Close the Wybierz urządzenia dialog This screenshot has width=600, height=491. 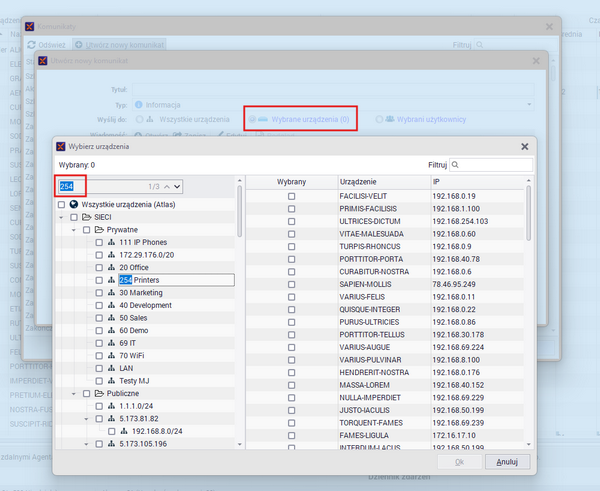tap(525, 147)
